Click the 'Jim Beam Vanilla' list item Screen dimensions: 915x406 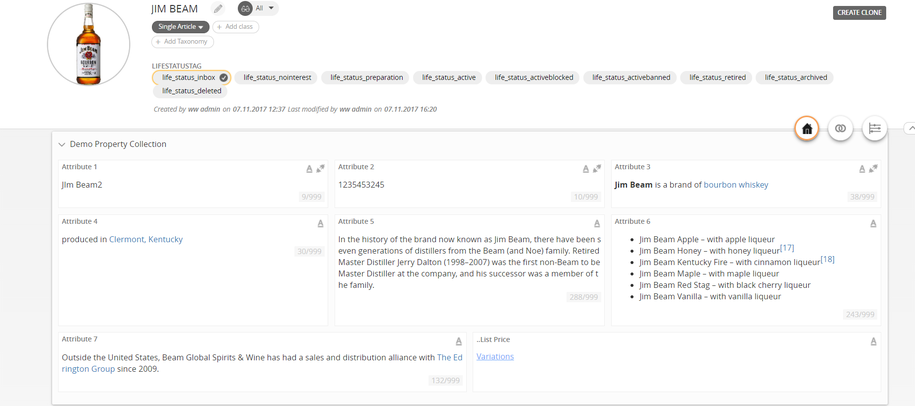[710, 296]
